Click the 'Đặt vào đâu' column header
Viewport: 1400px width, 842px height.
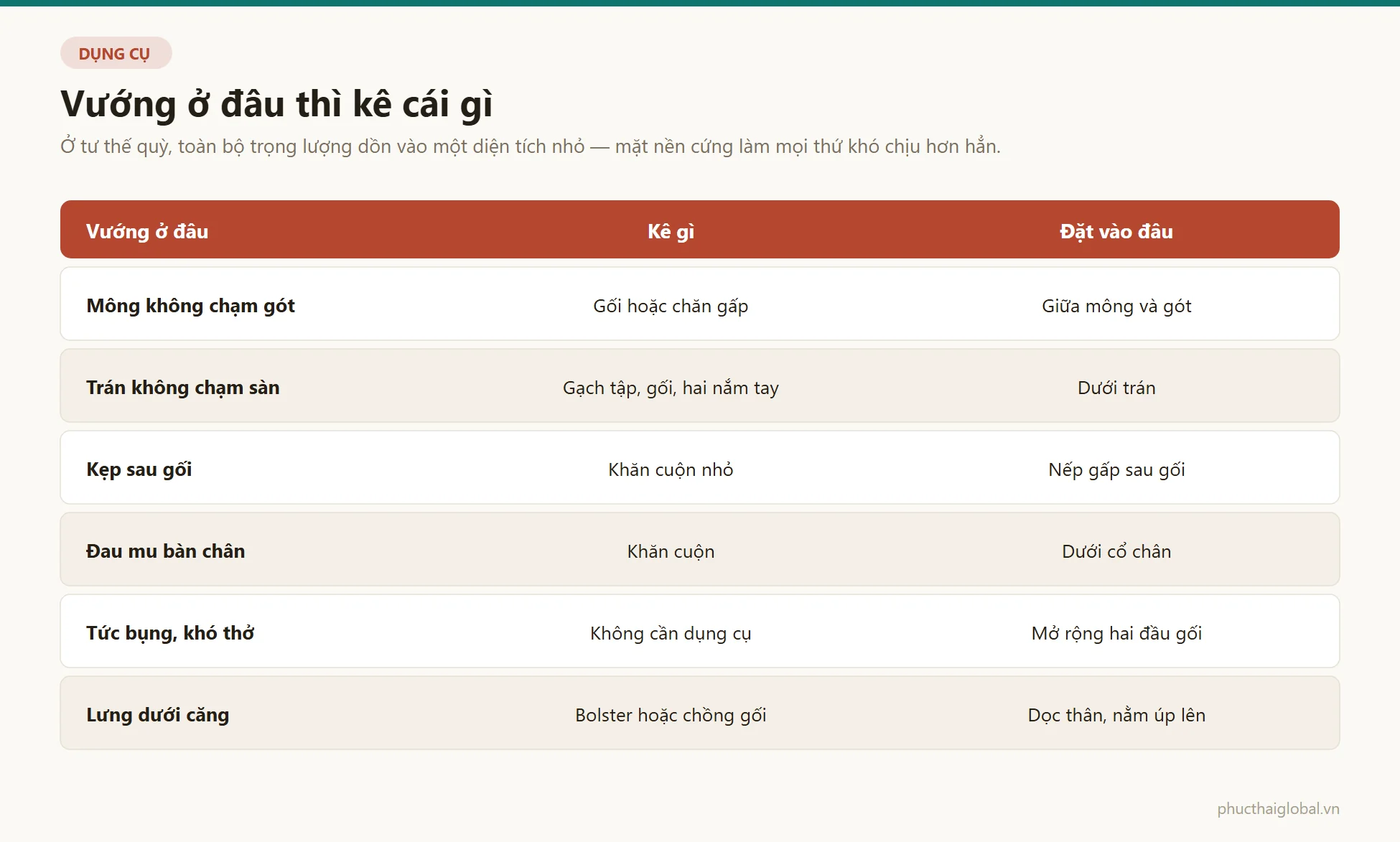(x=1116, y=231)
